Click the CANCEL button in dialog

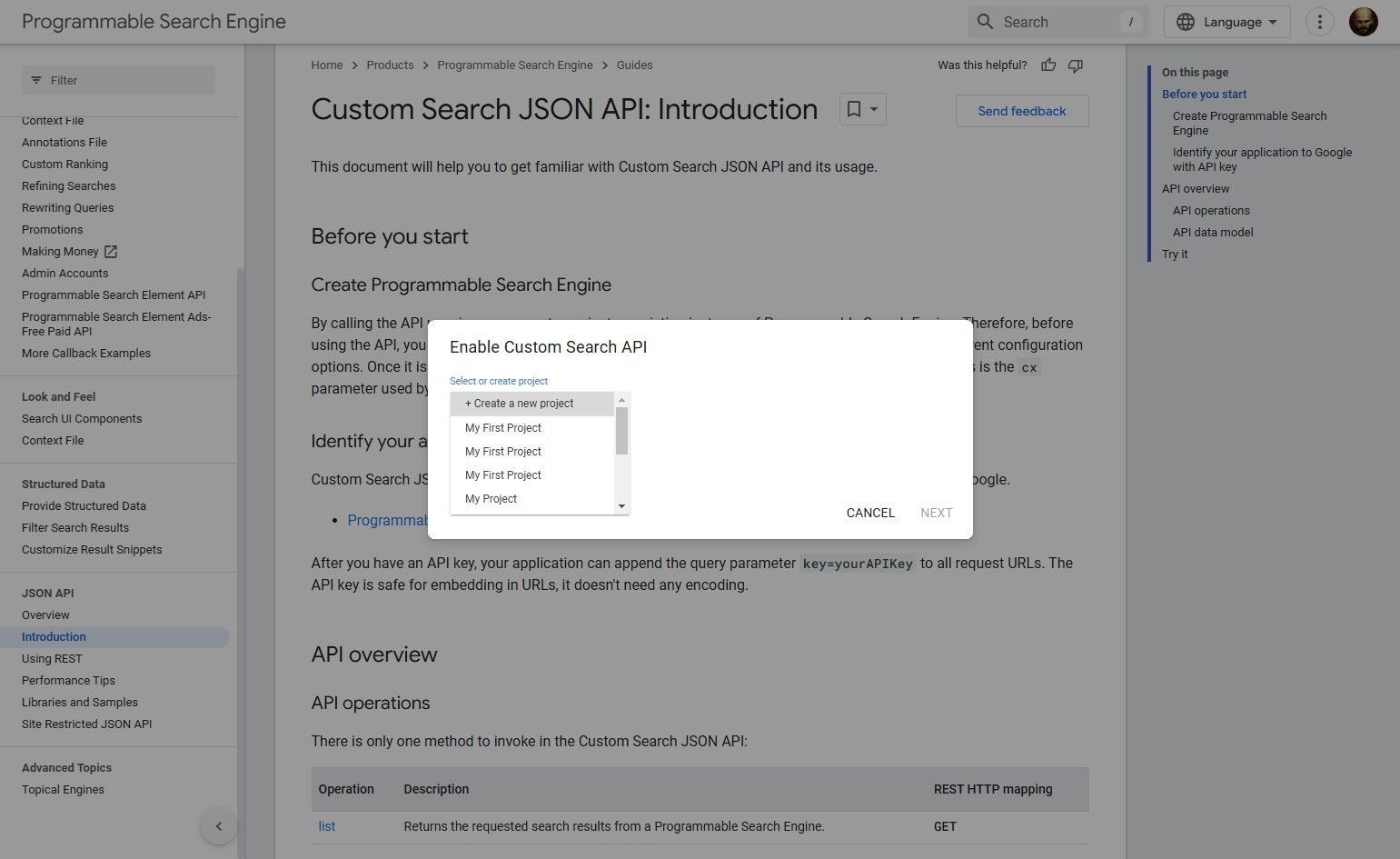[x=870, y=513]
